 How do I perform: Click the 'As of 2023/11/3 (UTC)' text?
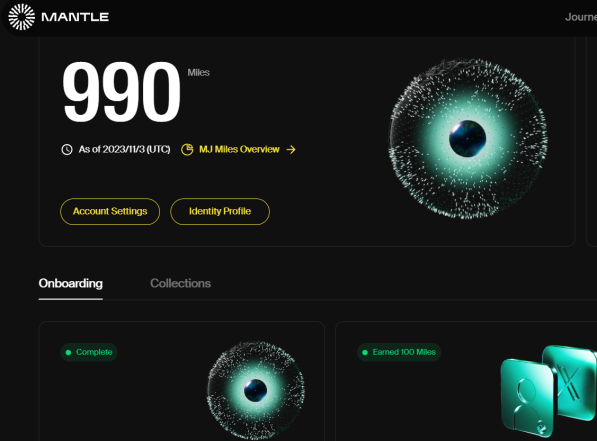[125, 149]
